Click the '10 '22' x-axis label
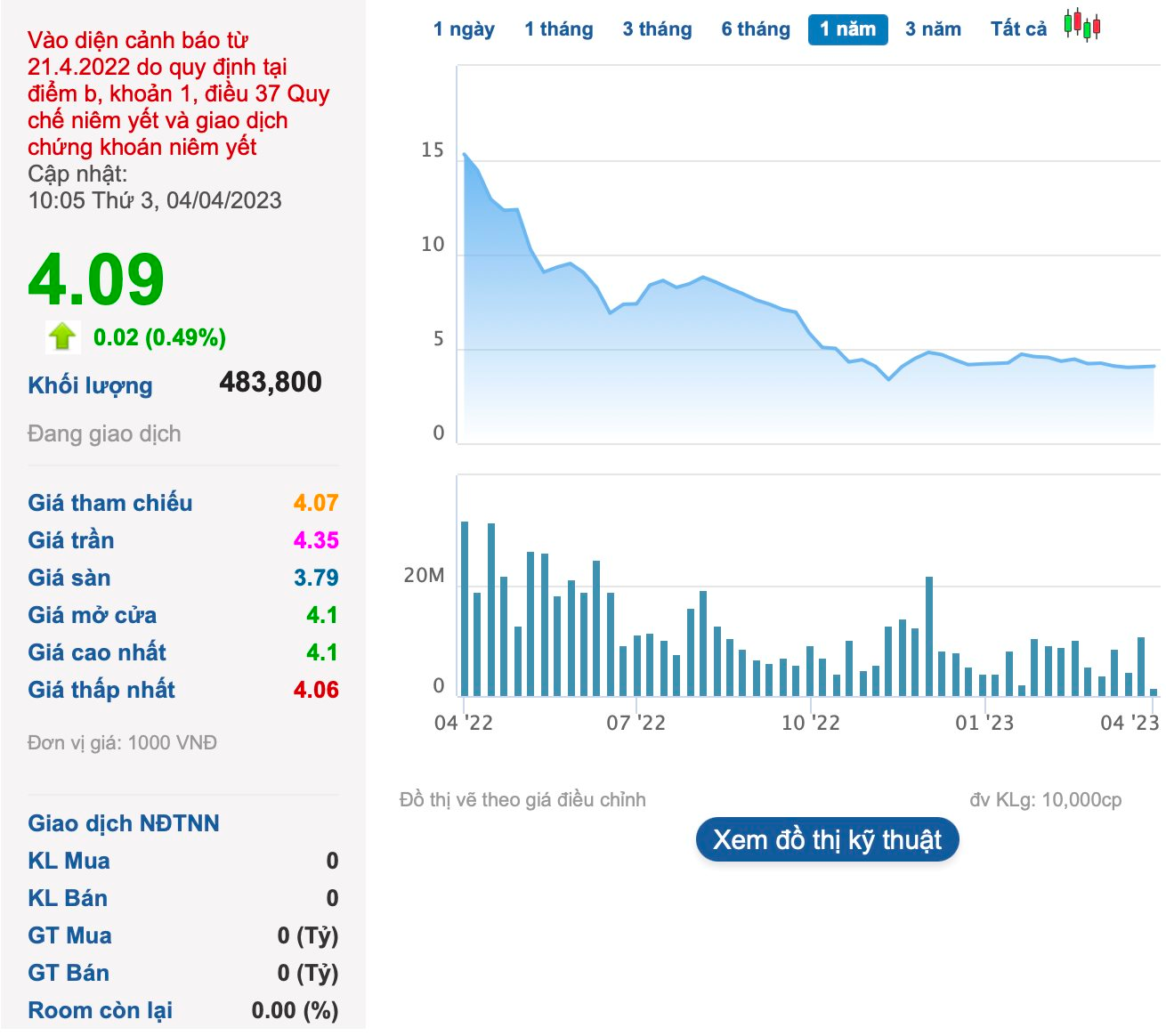Image resolution: width=1166 pixels, height=1036 pixels. tap(810, 723)
